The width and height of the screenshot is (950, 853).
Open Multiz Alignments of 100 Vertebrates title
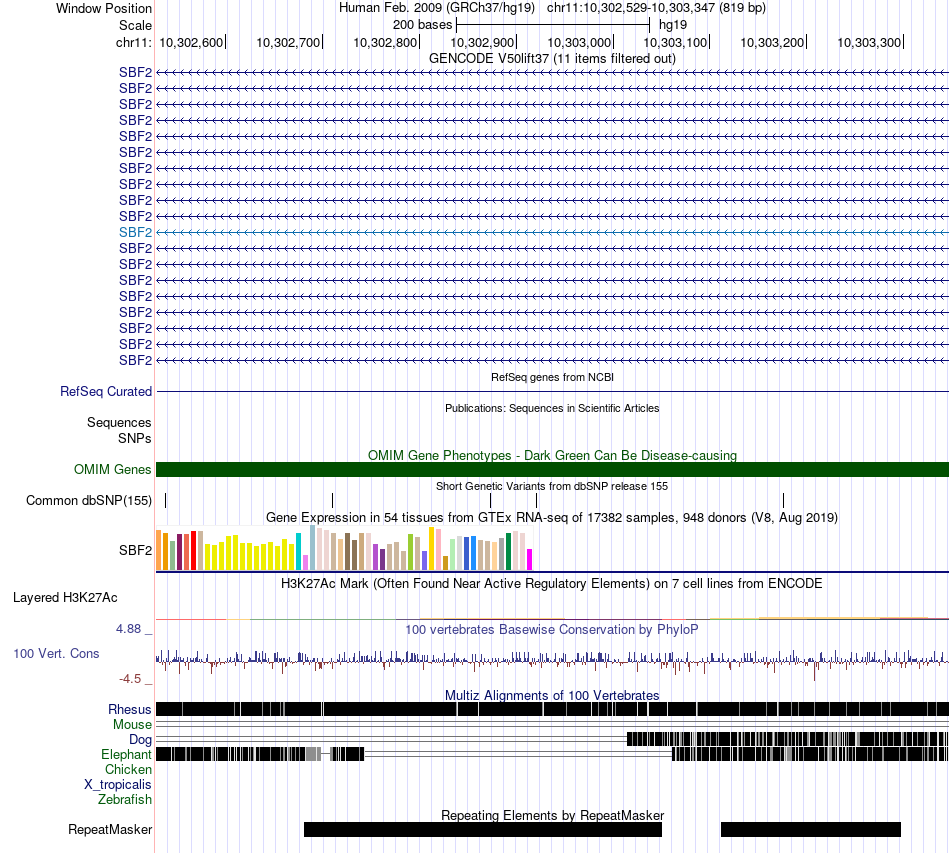552,695
